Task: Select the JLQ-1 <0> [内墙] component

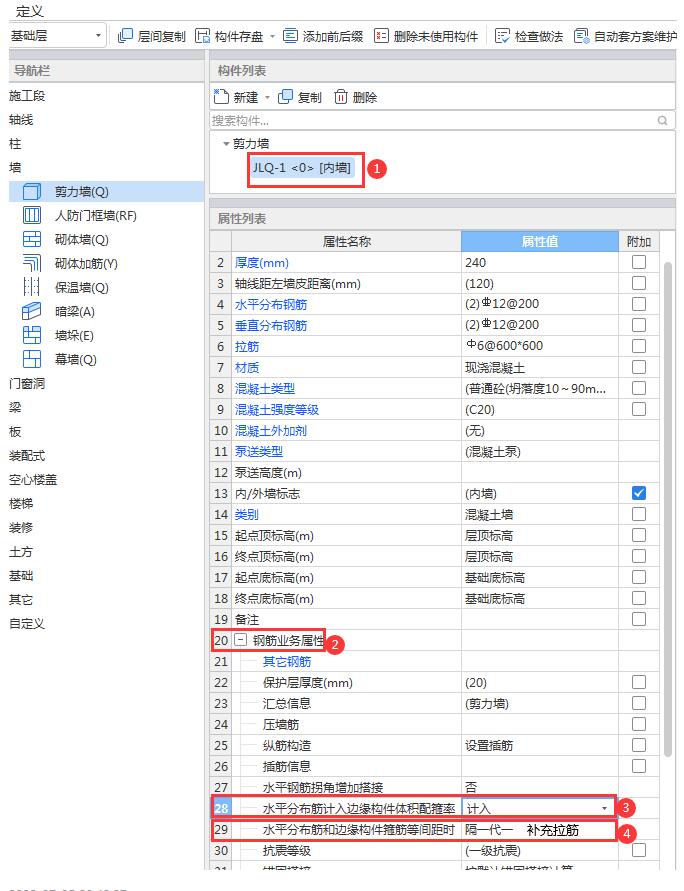Action: (302, 168)
